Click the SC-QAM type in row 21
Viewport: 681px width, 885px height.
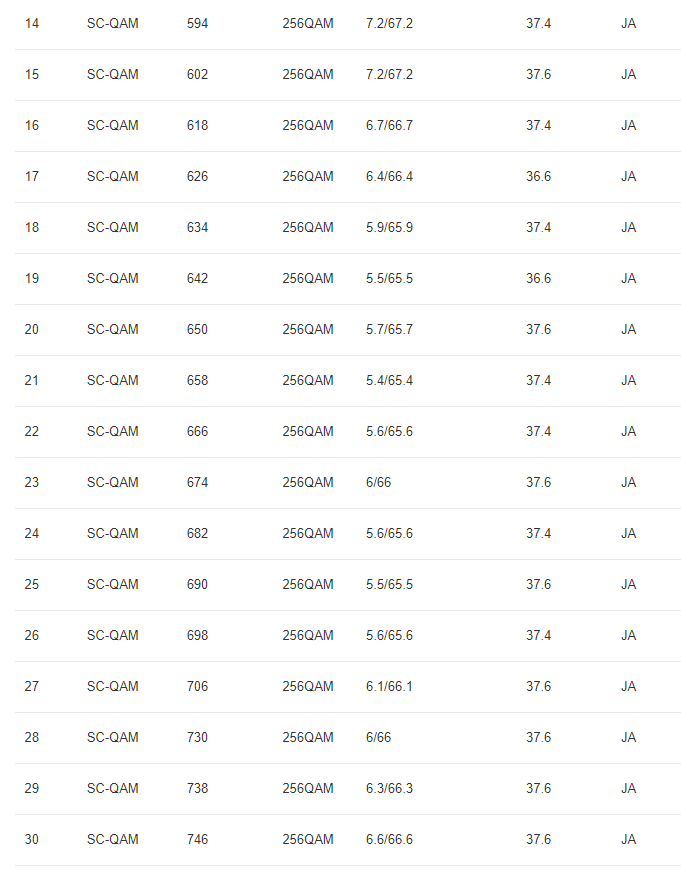pos(112,380)
